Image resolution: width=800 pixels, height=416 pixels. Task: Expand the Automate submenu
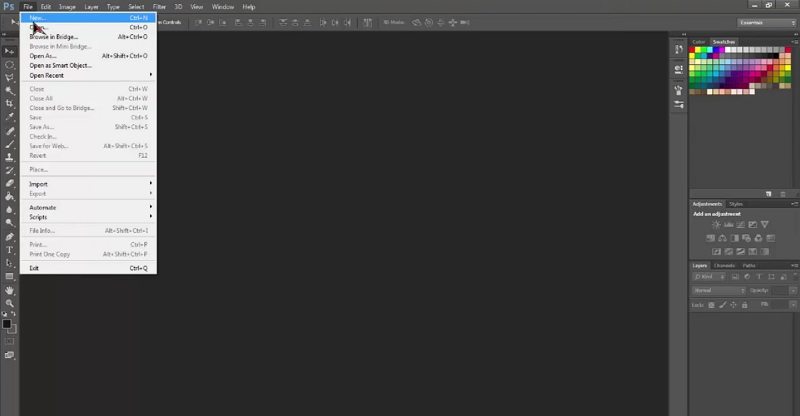[x=88, y=207]
